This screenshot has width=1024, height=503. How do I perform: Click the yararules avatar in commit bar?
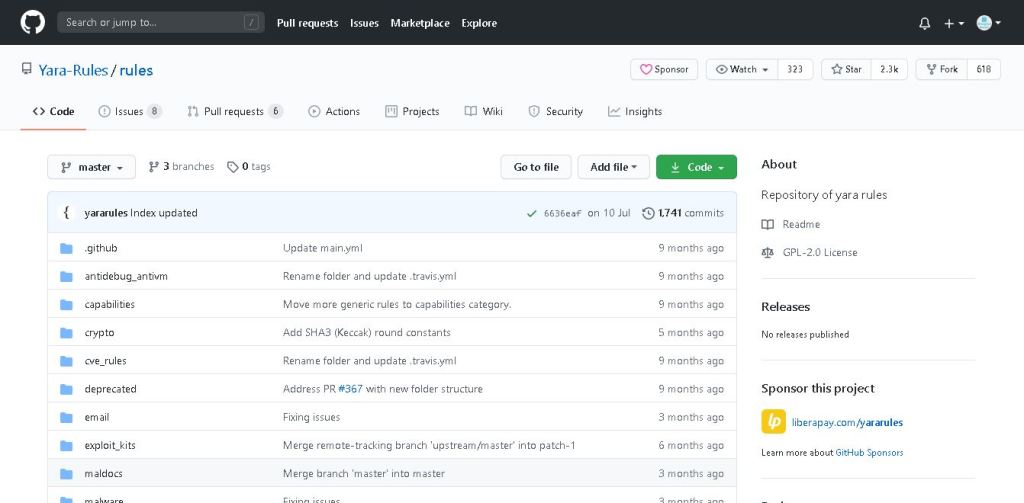[x=67, y=213]
